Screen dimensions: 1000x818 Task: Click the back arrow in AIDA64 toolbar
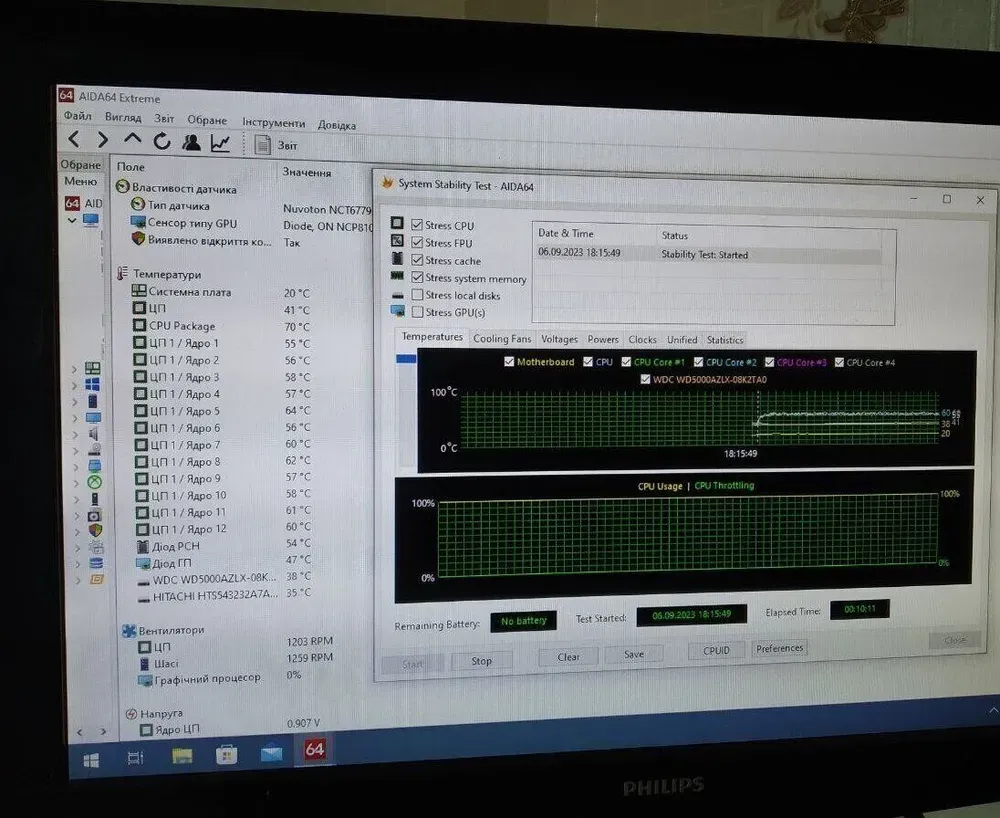(74, 140)
